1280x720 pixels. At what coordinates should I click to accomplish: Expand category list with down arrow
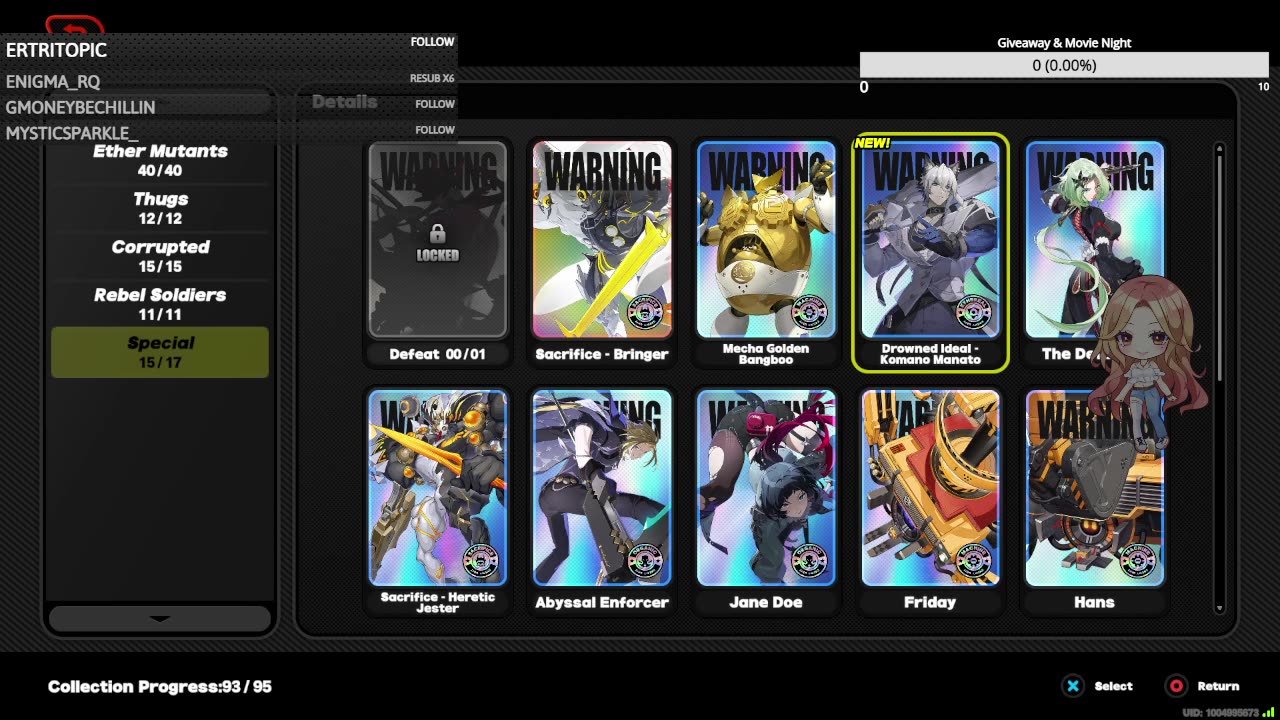click(x=160, y=618)
